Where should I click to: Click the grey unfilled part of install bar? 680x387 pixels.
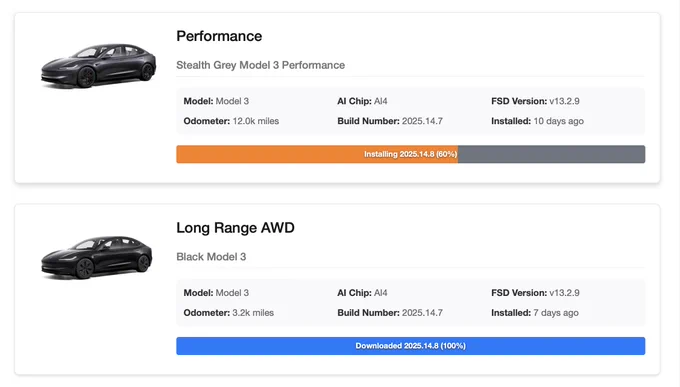(552, 154)
